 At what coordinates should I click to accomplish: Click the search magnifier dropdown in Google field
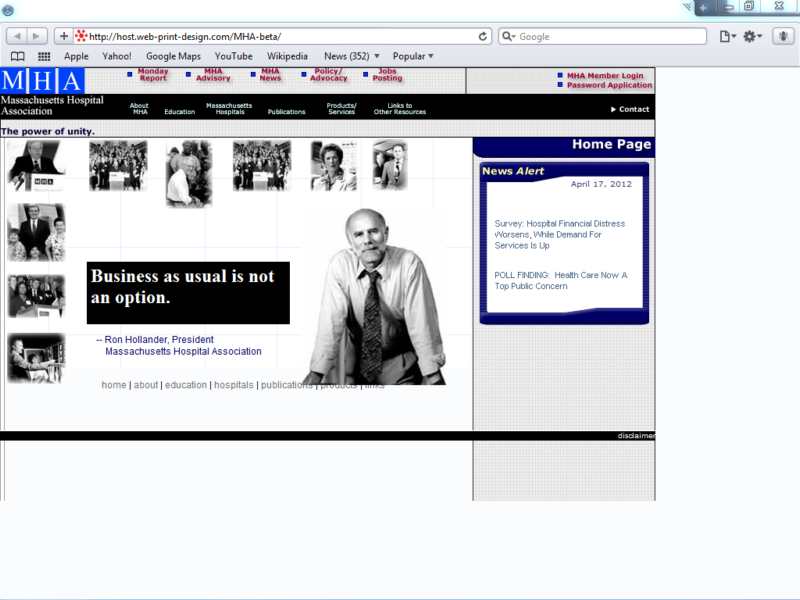pos(509,36)
